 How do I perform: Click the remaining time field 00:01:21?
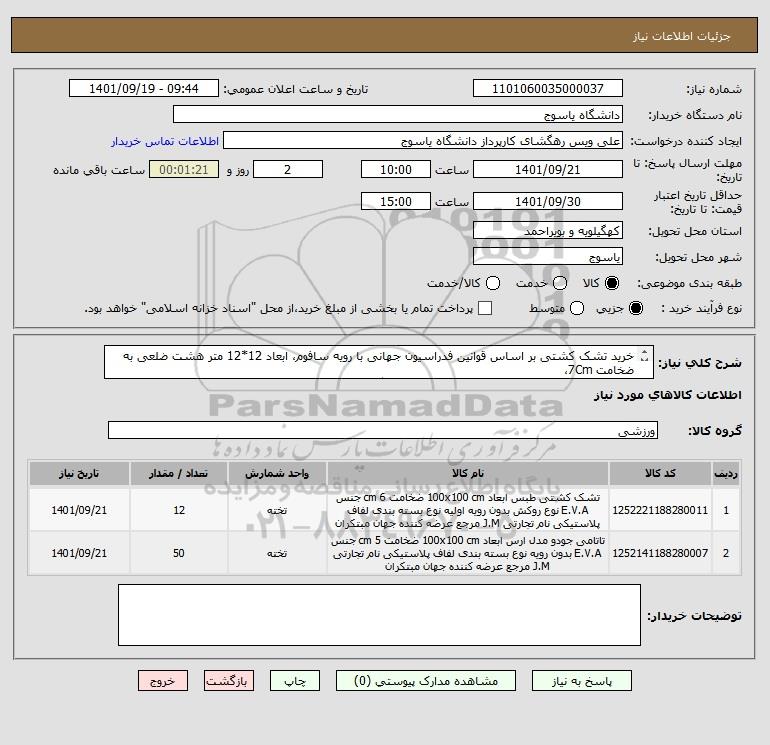184,169
